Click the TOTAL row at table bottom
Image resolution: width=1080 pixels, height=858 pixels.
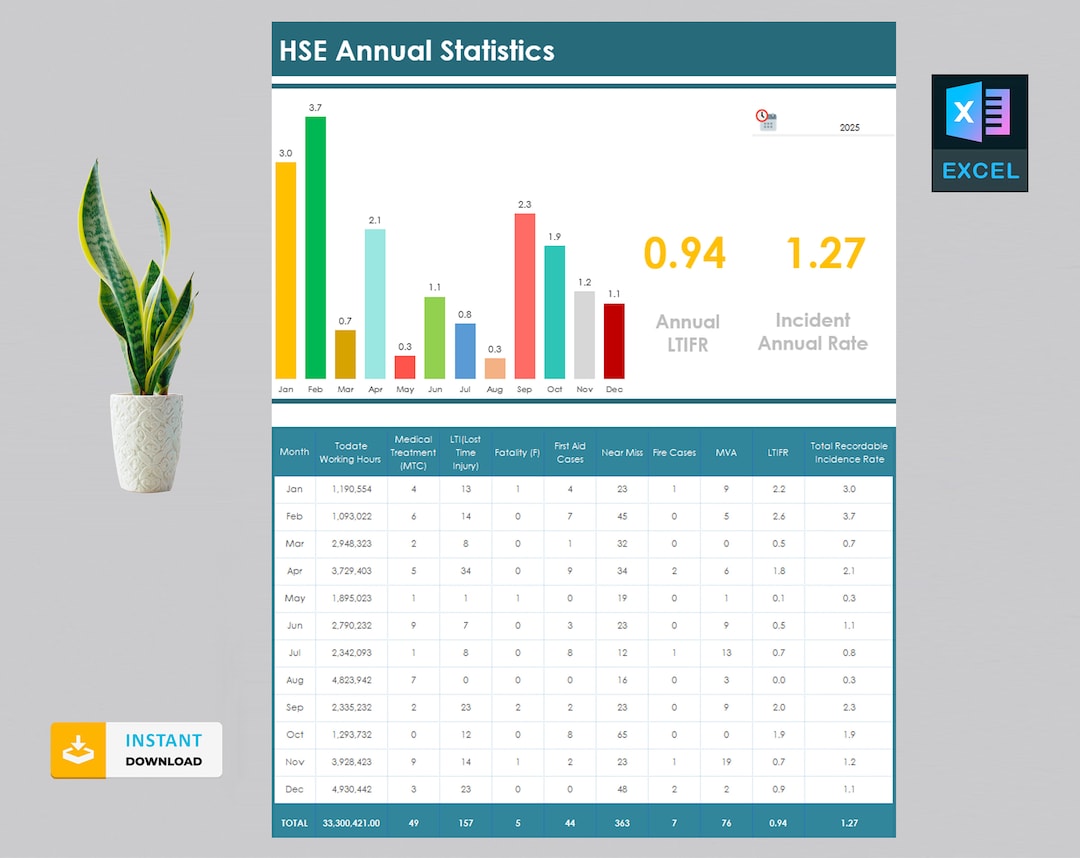pos(294,823)
